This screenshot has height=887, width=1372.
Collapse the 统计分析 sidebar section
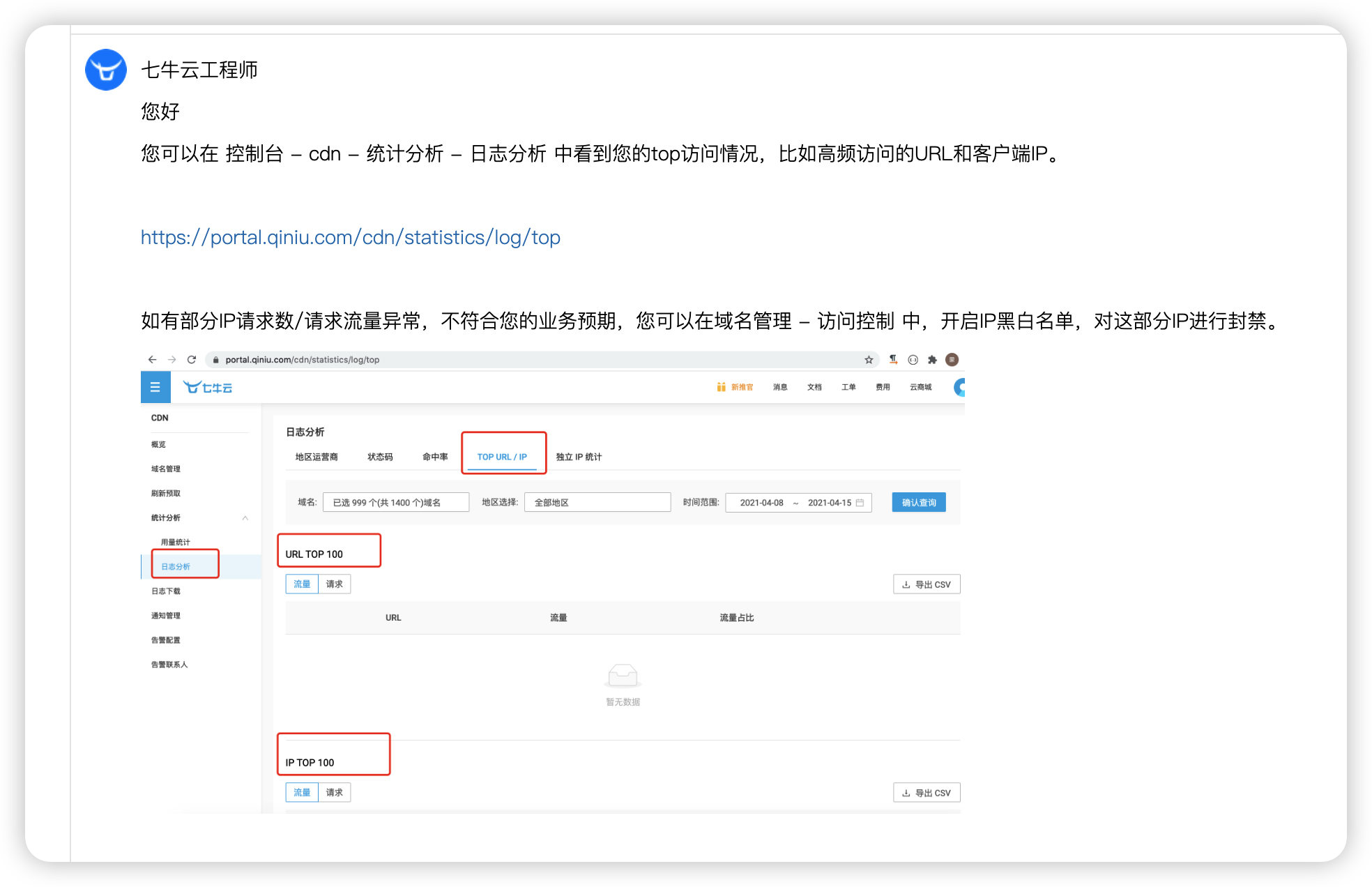[245, 518]
